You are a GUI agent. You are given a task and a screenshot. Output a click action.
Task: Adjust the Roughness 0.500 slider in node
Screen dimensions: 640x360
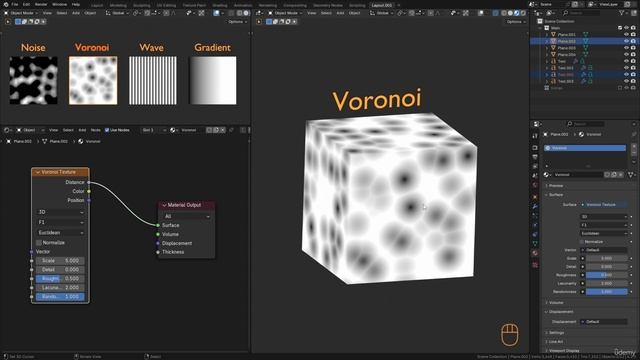[x=60, y=279]
